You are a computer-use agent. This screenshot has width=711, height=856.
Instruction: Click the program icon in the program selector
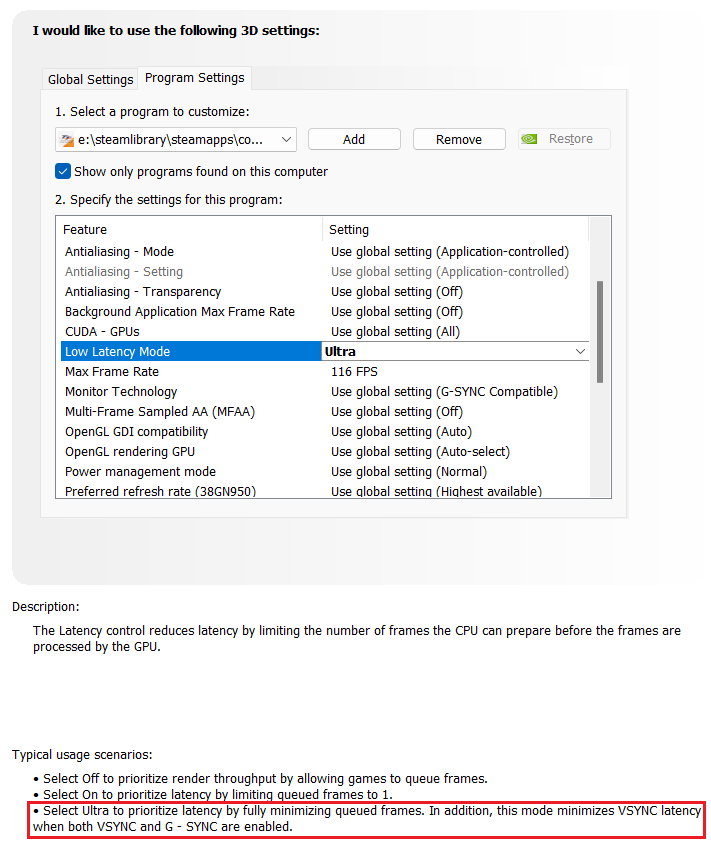[x=68, y=140]
